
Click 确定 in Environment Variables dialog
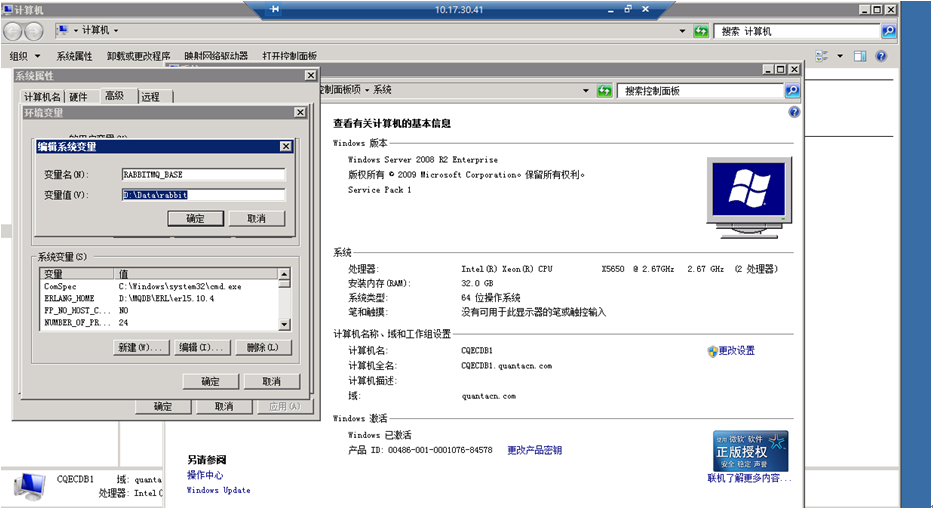210,381
